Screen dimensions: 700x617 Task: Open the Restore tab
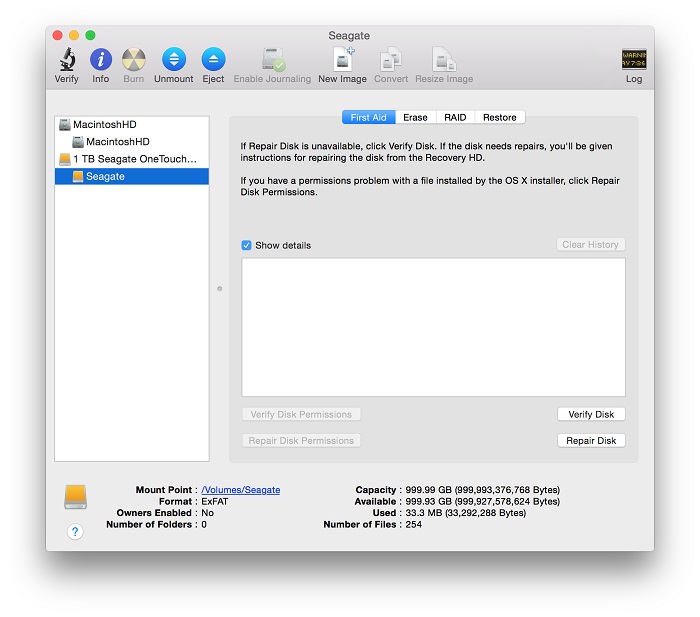point(499,117)
